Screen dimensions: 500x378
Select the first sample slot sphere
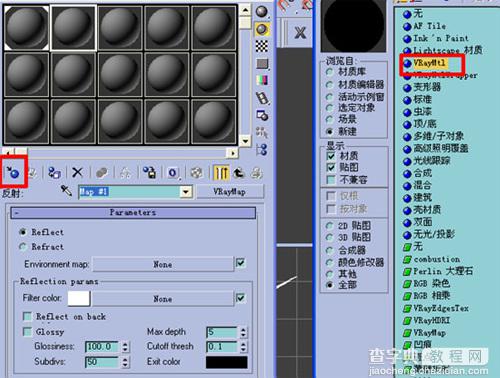click(x=26, y=28)
